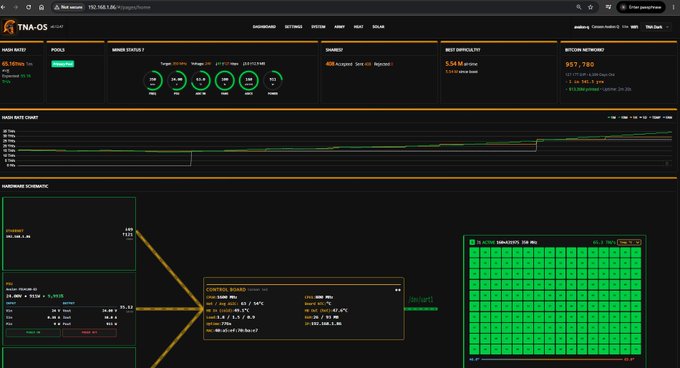Viewport: 680px width, 368px height.
Task: Open the SOLAR nav item
Action: 378,27
